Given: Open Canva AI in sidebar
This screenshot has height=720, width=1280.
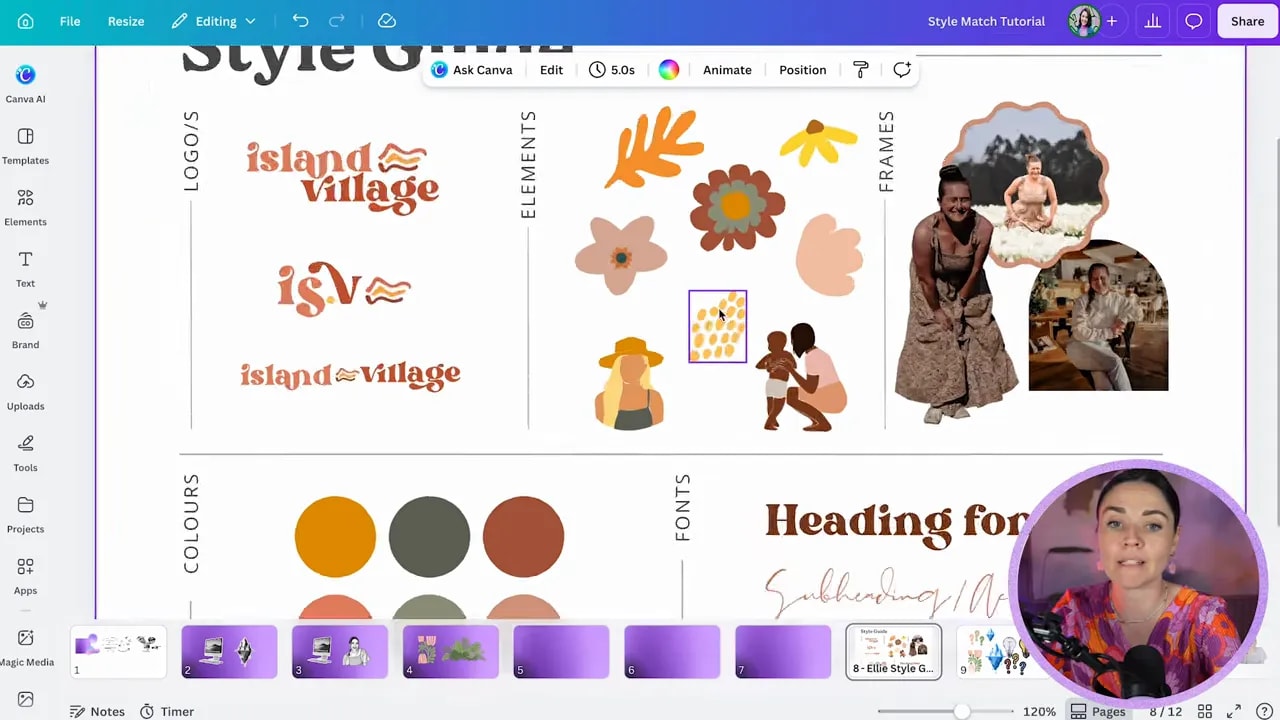Looking at the screenshot, I should (x=25, y=84).
